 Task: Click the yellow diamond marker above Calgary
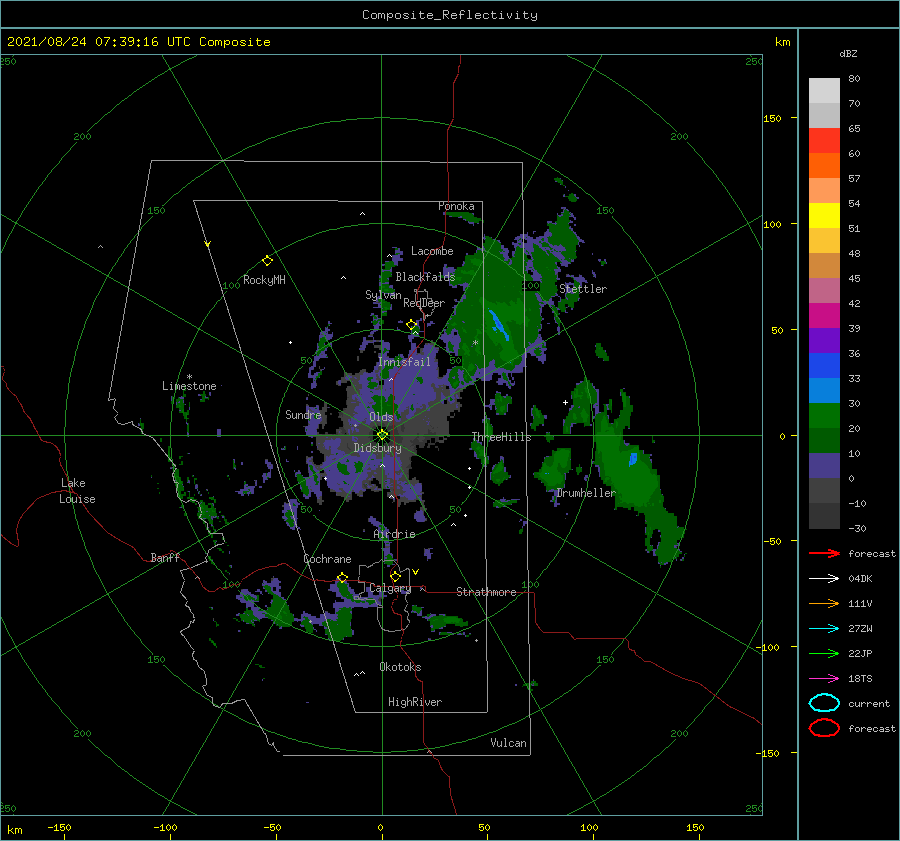pyautogui.click(x=395, y=576)
